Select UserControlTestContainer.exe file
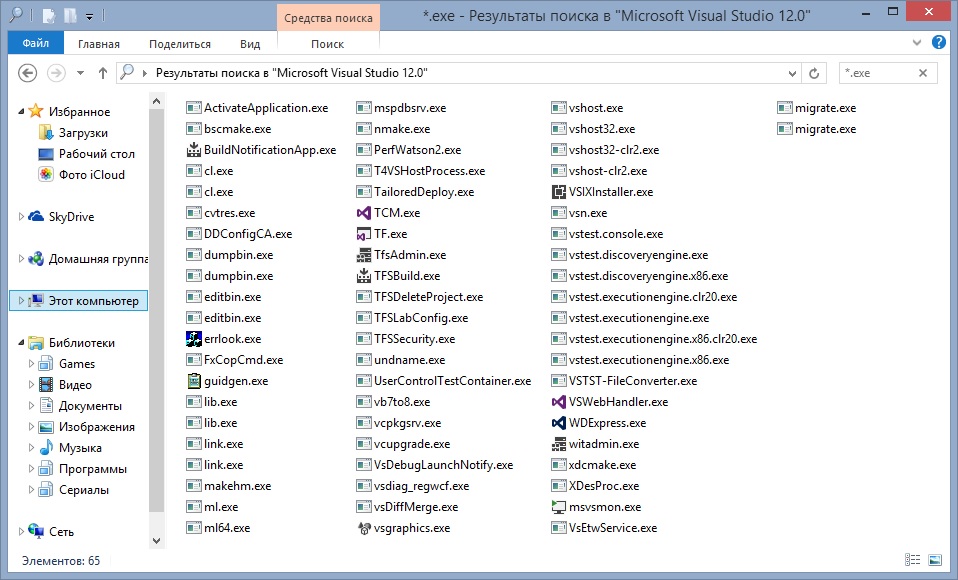The image size is (958, 580). (x=444, y=381)
